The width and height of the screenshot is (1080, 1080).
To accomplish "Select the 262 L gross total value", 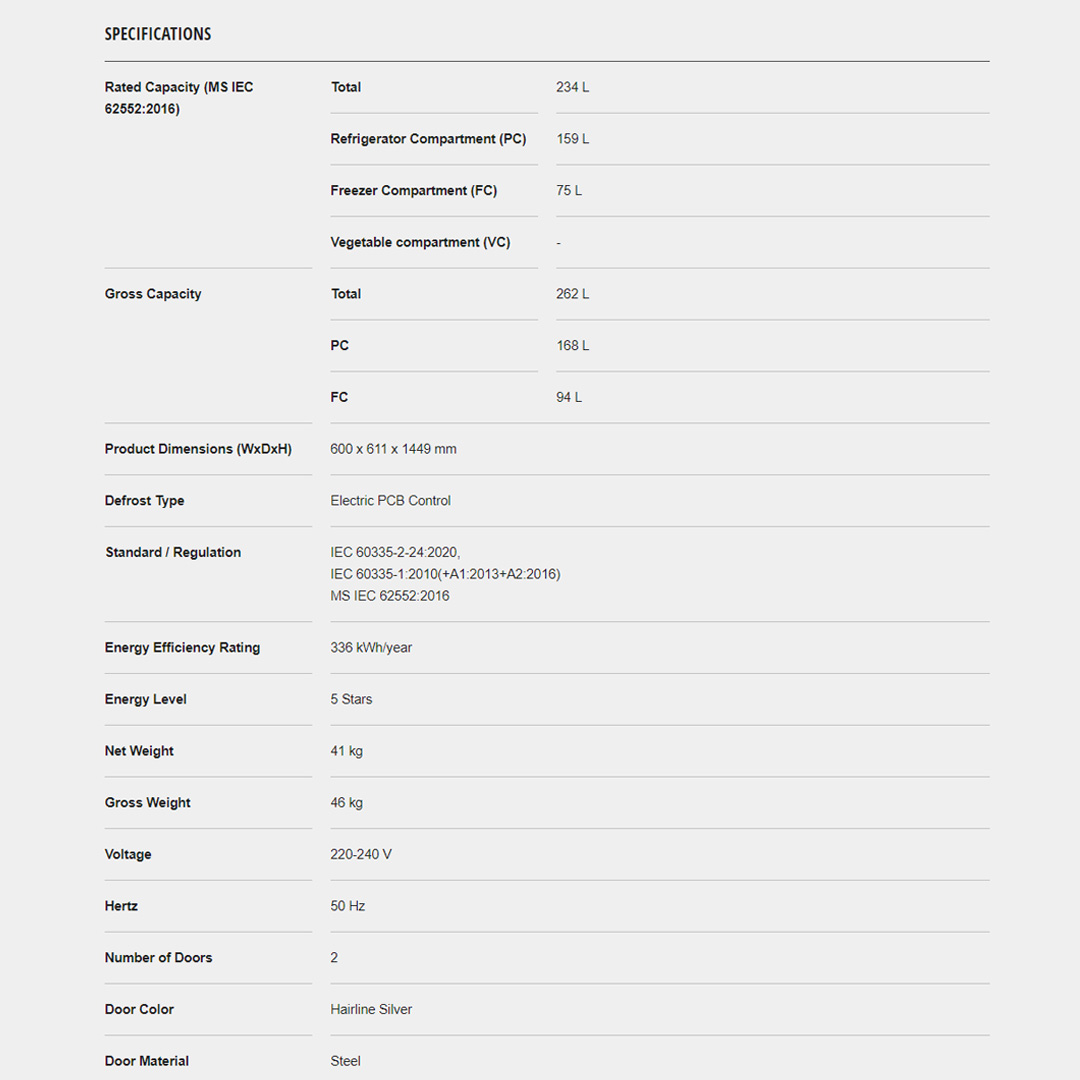I will tap(572, 294).
